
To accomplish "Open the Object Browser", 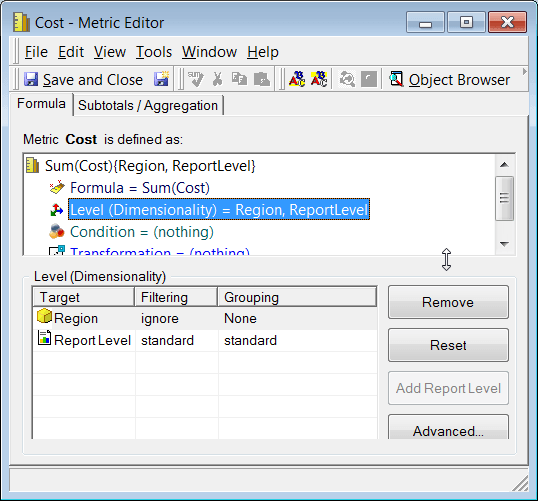I will (x=450, y=80).
